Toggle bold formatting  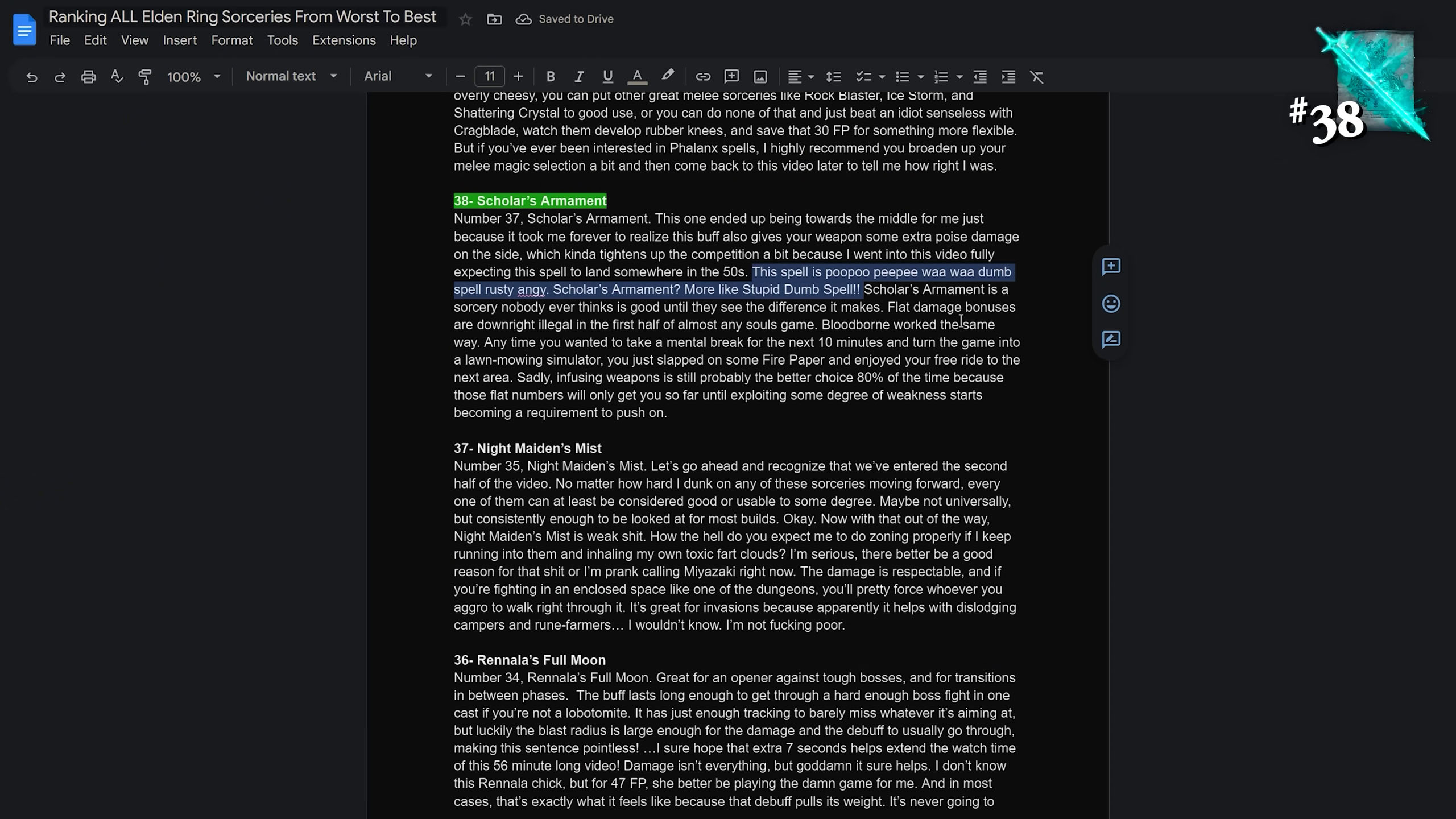(x=550, y=77)
